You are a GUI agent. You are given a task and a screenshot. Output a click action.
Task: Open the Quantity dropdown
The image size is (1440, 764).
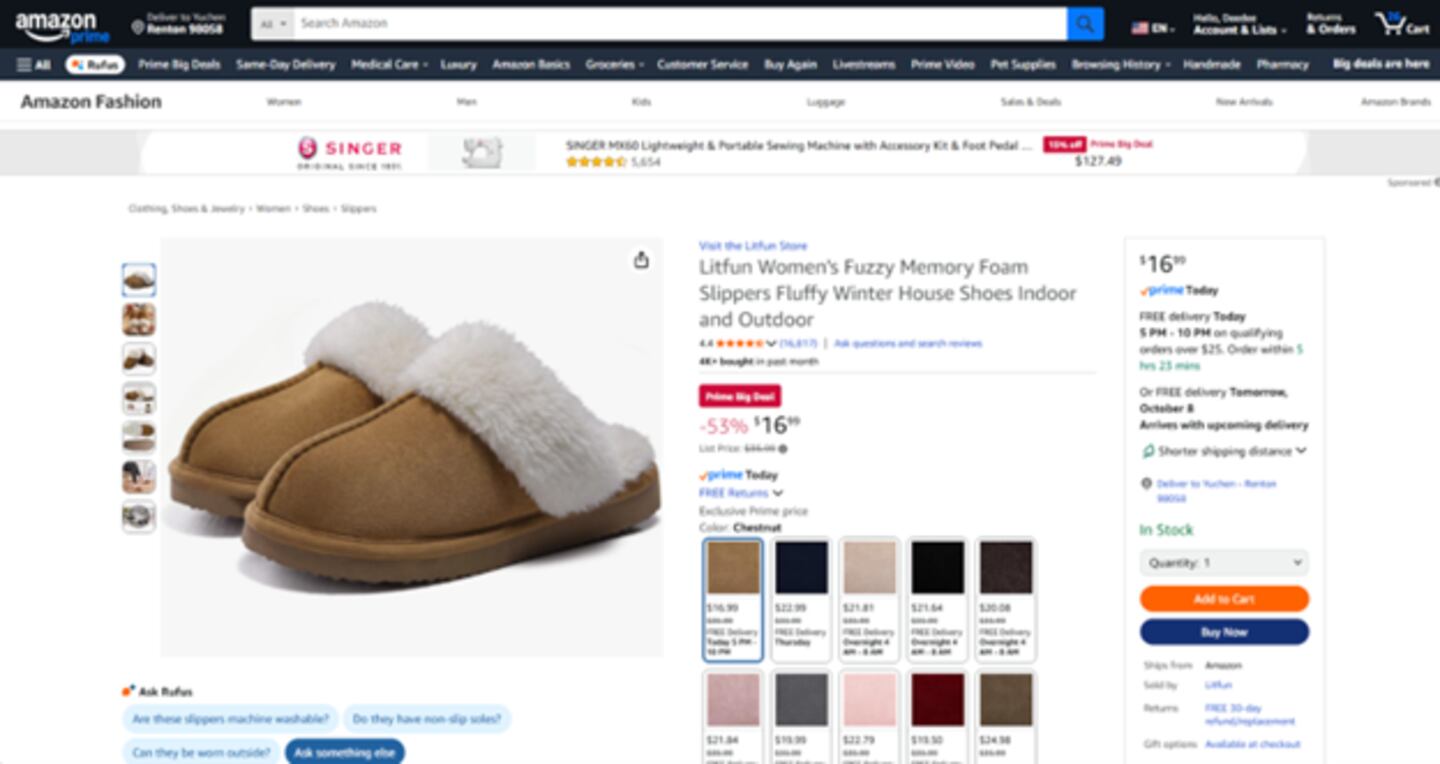1224,563
